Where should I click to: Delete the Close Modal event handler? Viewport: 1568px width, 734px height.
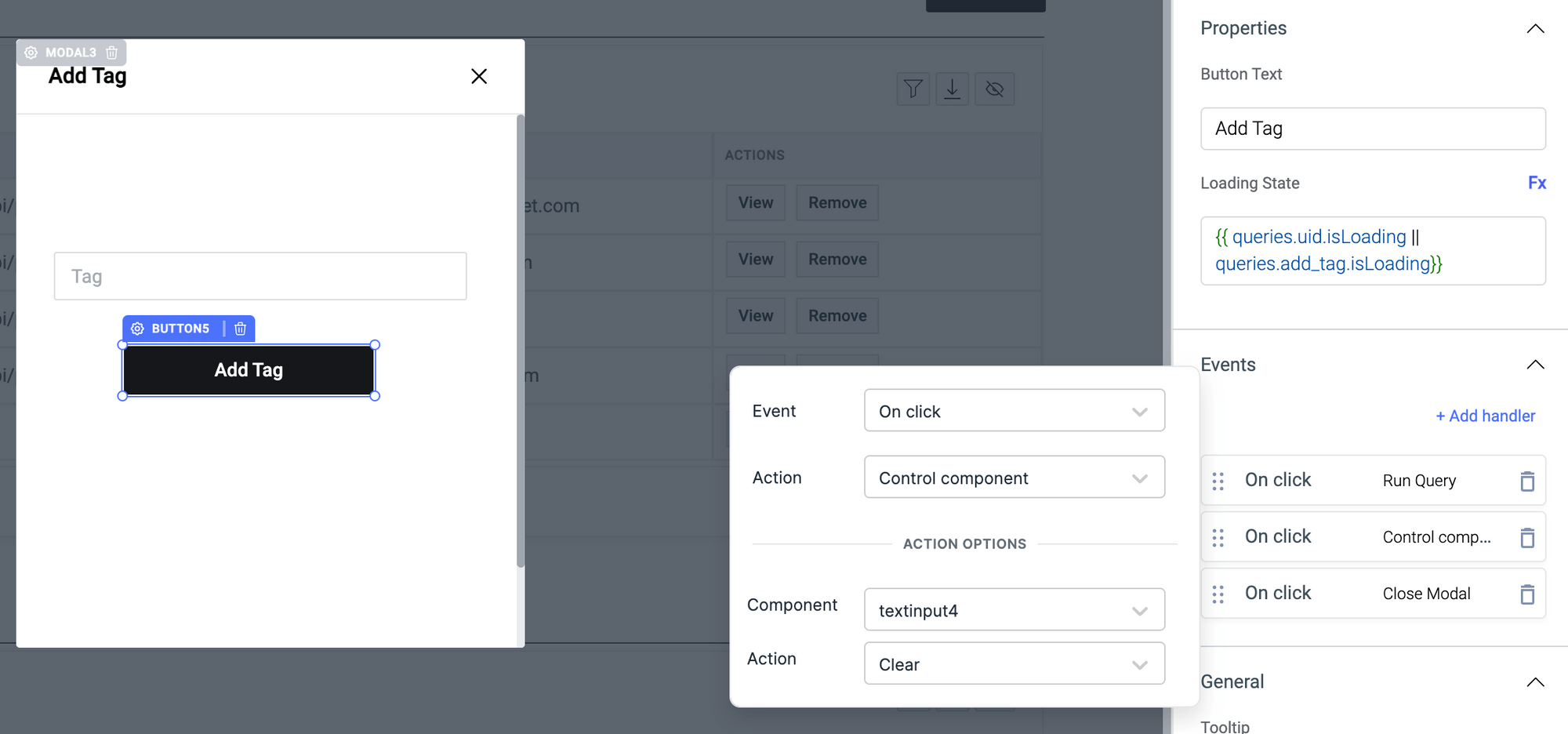pos(1526,594)
